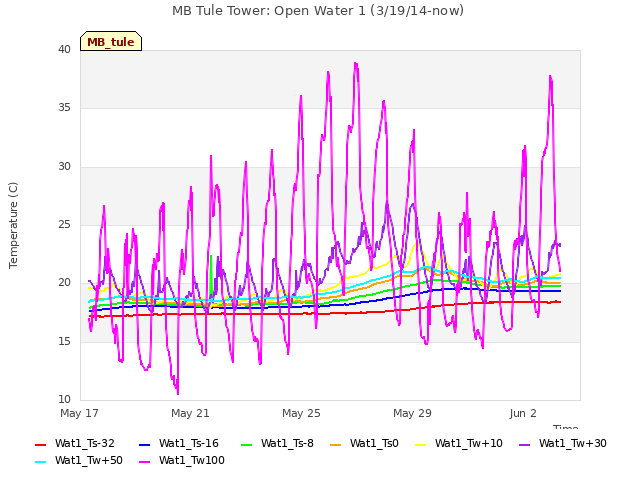Click the blue Wat1_Ts-16 legend swatch
The image size is (640, 480).
(144, 444)
